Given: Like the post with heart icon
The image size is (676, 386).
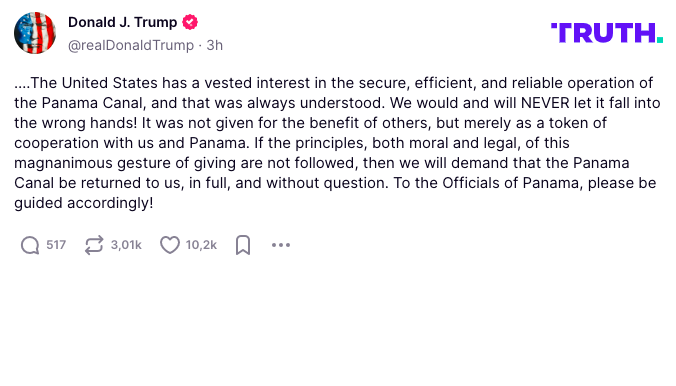Looking at the screenshot, I should click(170, 245).
